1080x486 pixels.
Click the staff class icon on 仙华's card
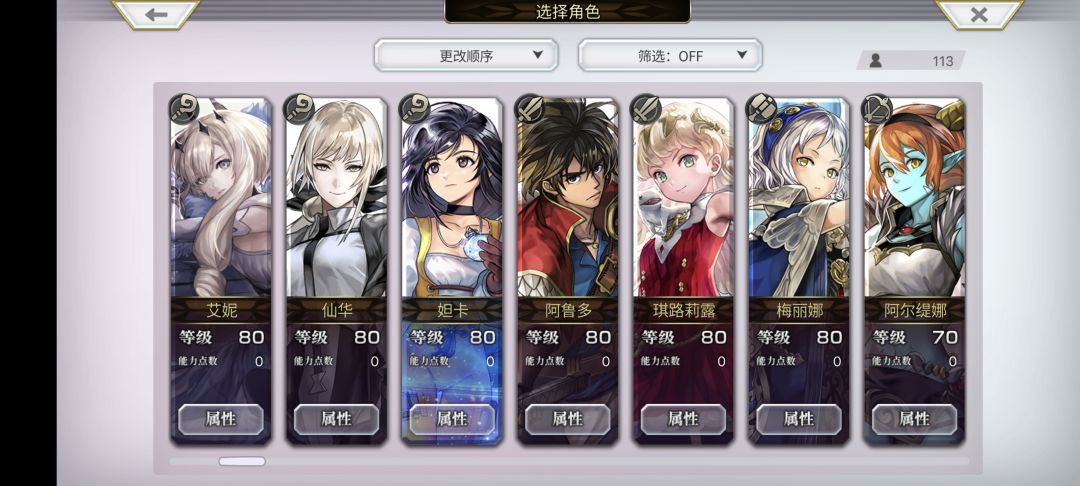pyautogui.click(x=300, y=109)
